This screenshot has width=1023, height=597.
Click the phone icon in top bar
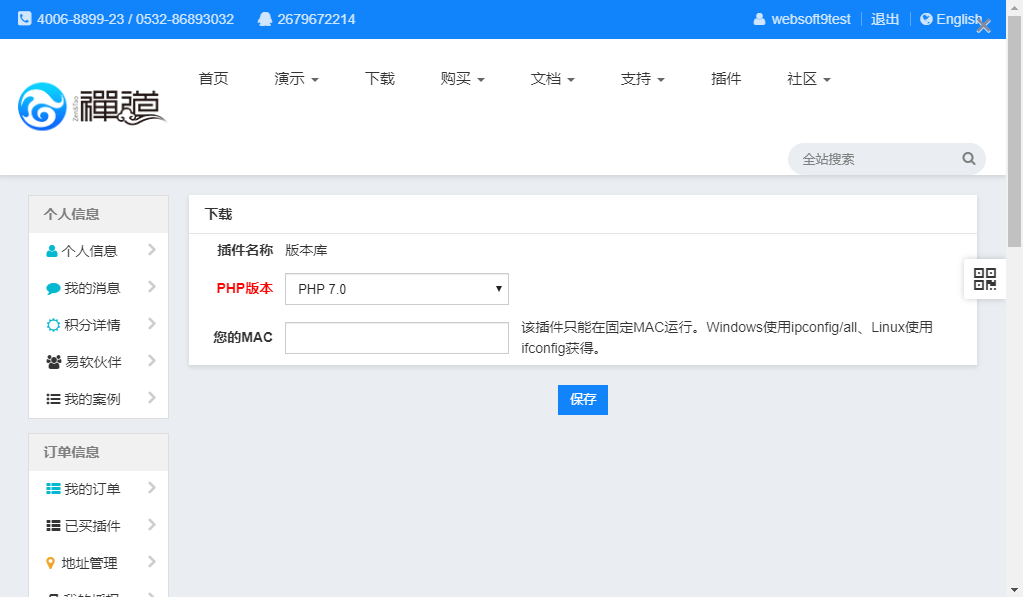click(24, 19)
